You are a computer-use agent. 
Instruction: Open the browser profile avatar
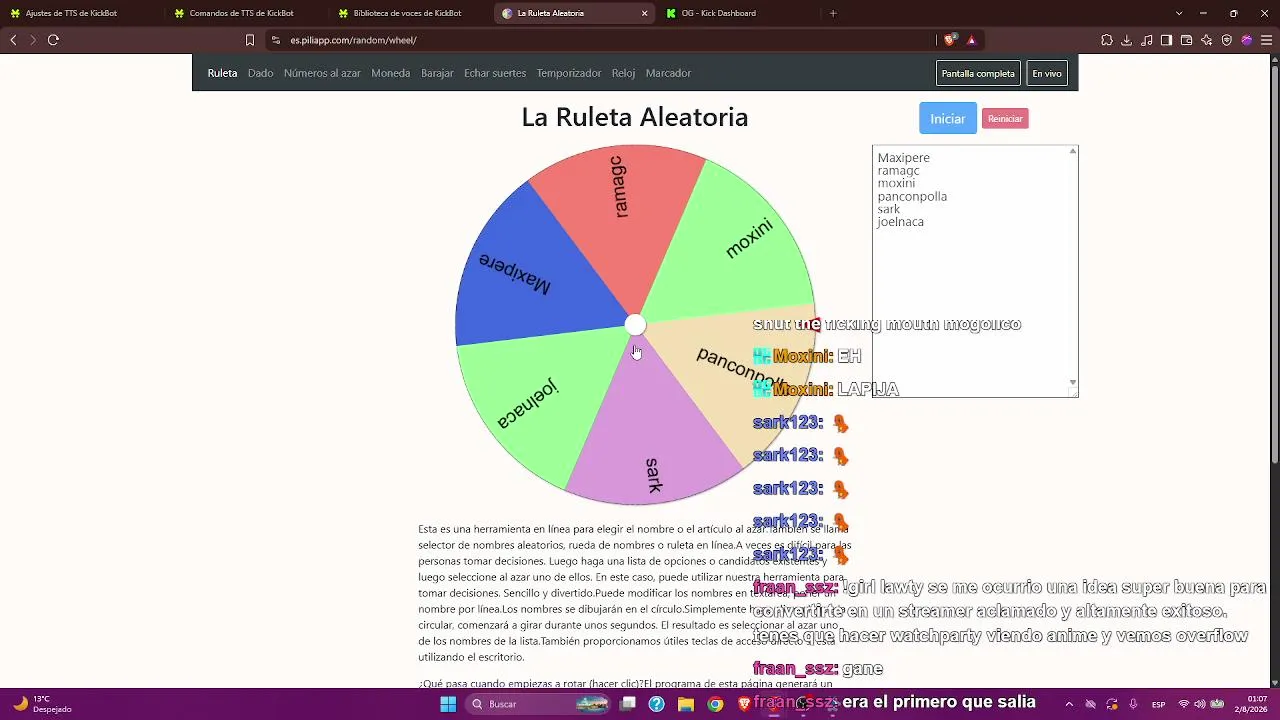click(x=1246, y=40)
